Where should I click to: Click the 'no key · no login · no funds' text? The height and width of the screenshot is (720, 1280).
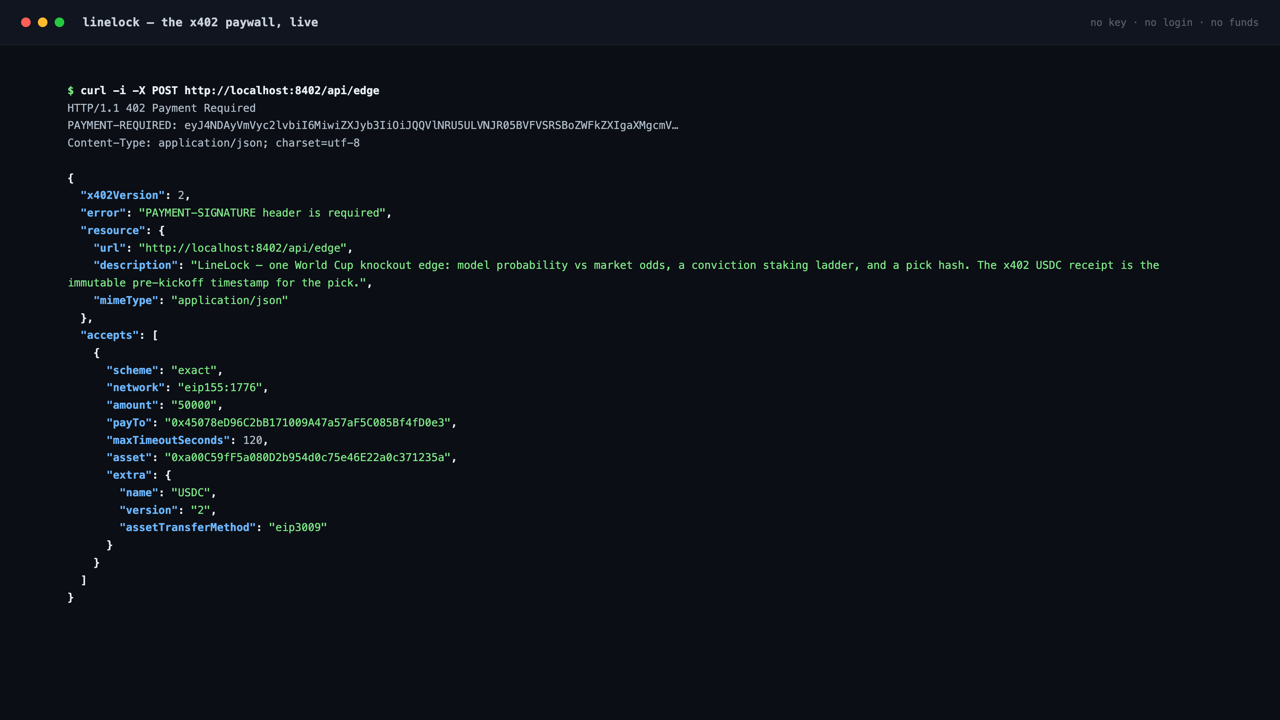coord(1174,22)
